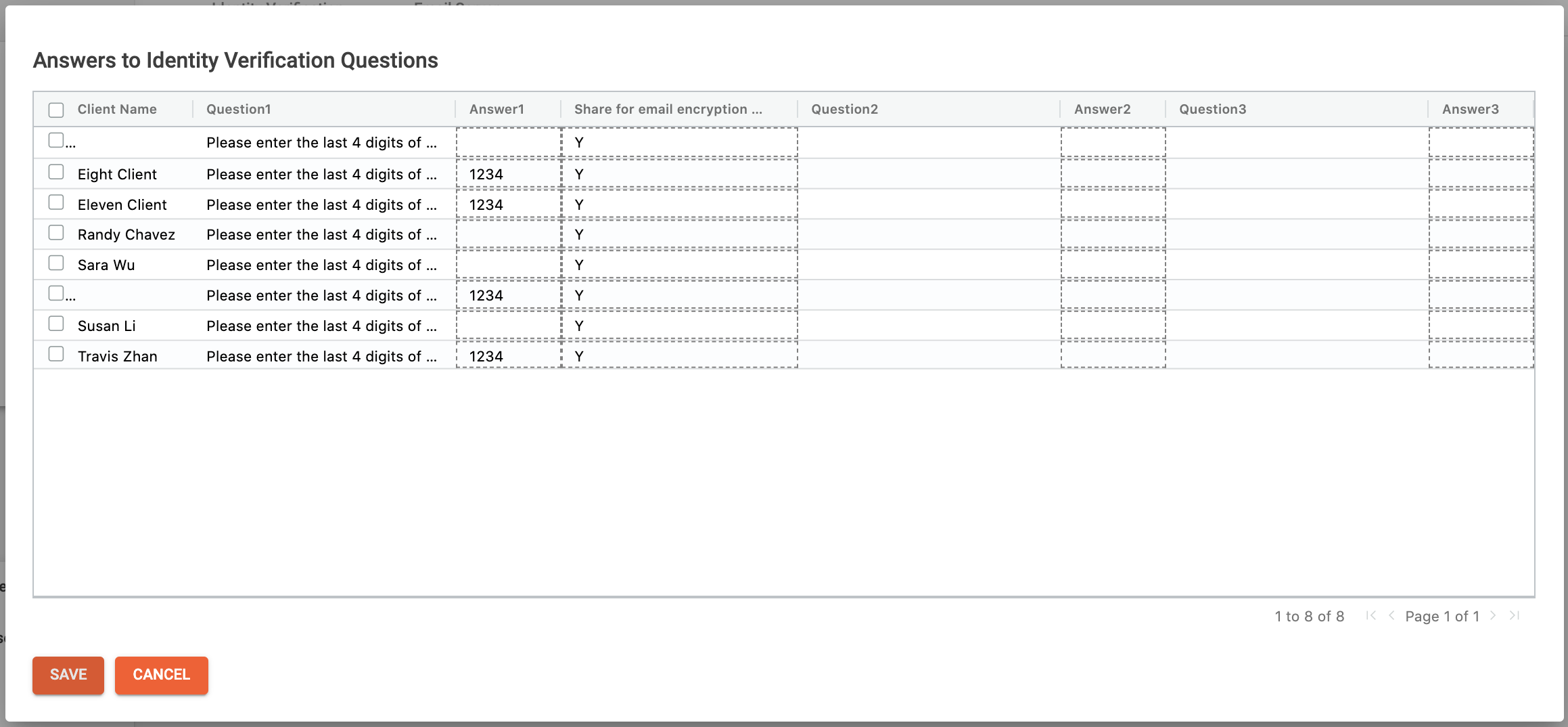Image resolution: width=1568 pixels, height=727 pixels.
Task: Sort by Answer3 column header
Action: tap(1471, 109)
